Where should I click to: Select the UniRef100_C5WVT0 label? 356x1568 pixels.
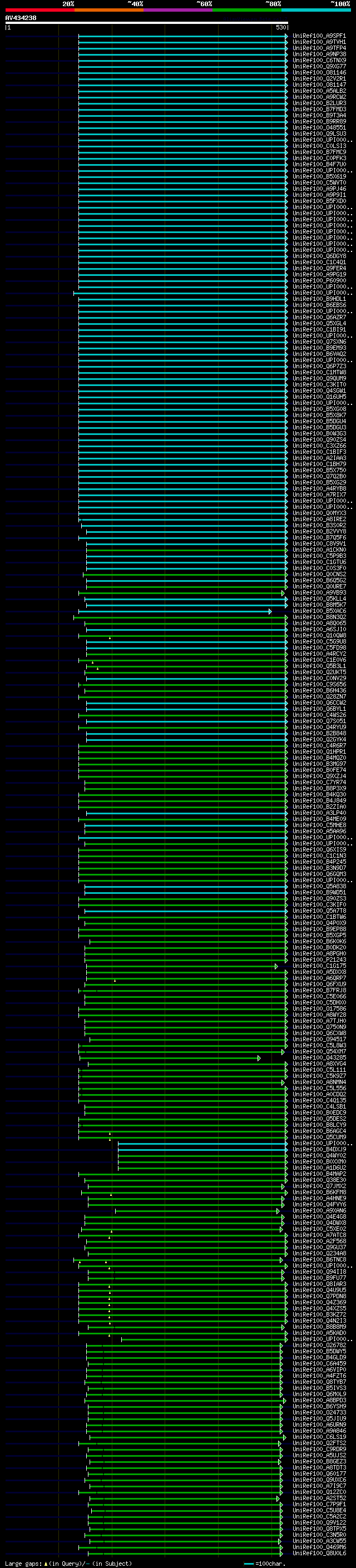tap(319, 182)
